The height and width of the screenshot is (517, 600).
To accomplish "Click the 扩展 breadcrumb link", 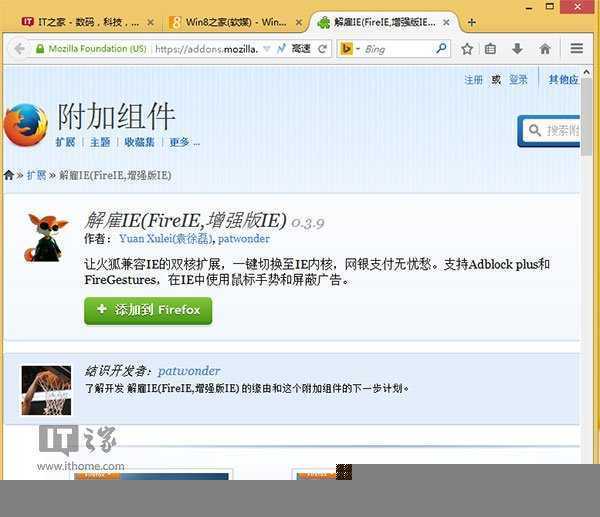I will (36, 175).
